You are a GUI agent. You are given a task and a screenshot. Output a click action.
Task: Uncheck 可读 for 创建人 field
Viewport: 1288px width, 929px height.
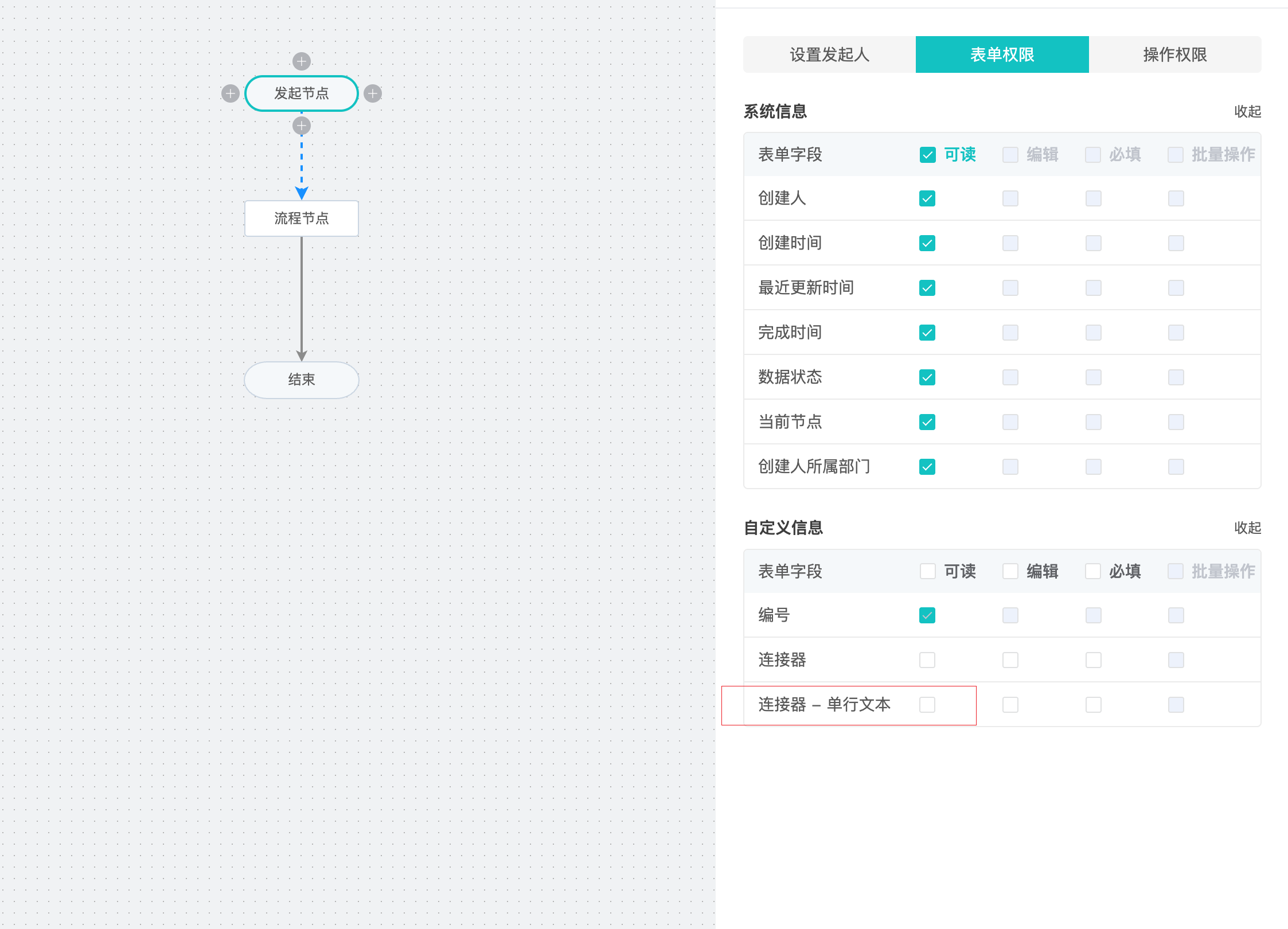tap(927, 198)
